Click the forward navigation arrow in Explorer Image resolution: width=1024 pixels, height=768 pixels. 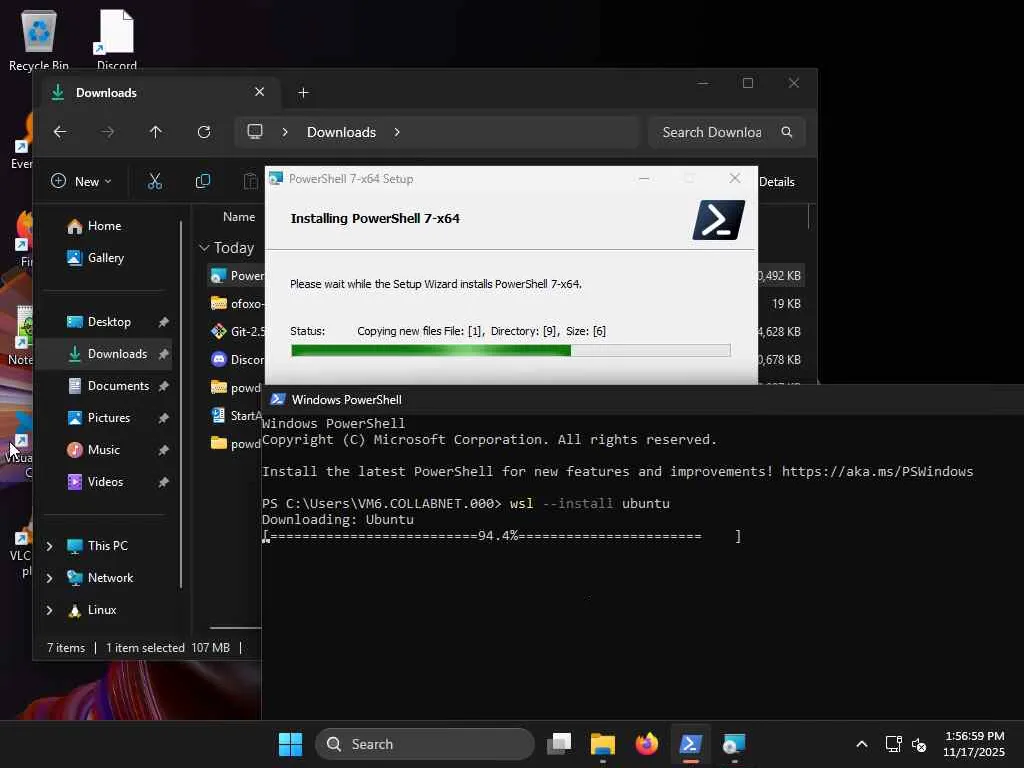click(108, 132)
